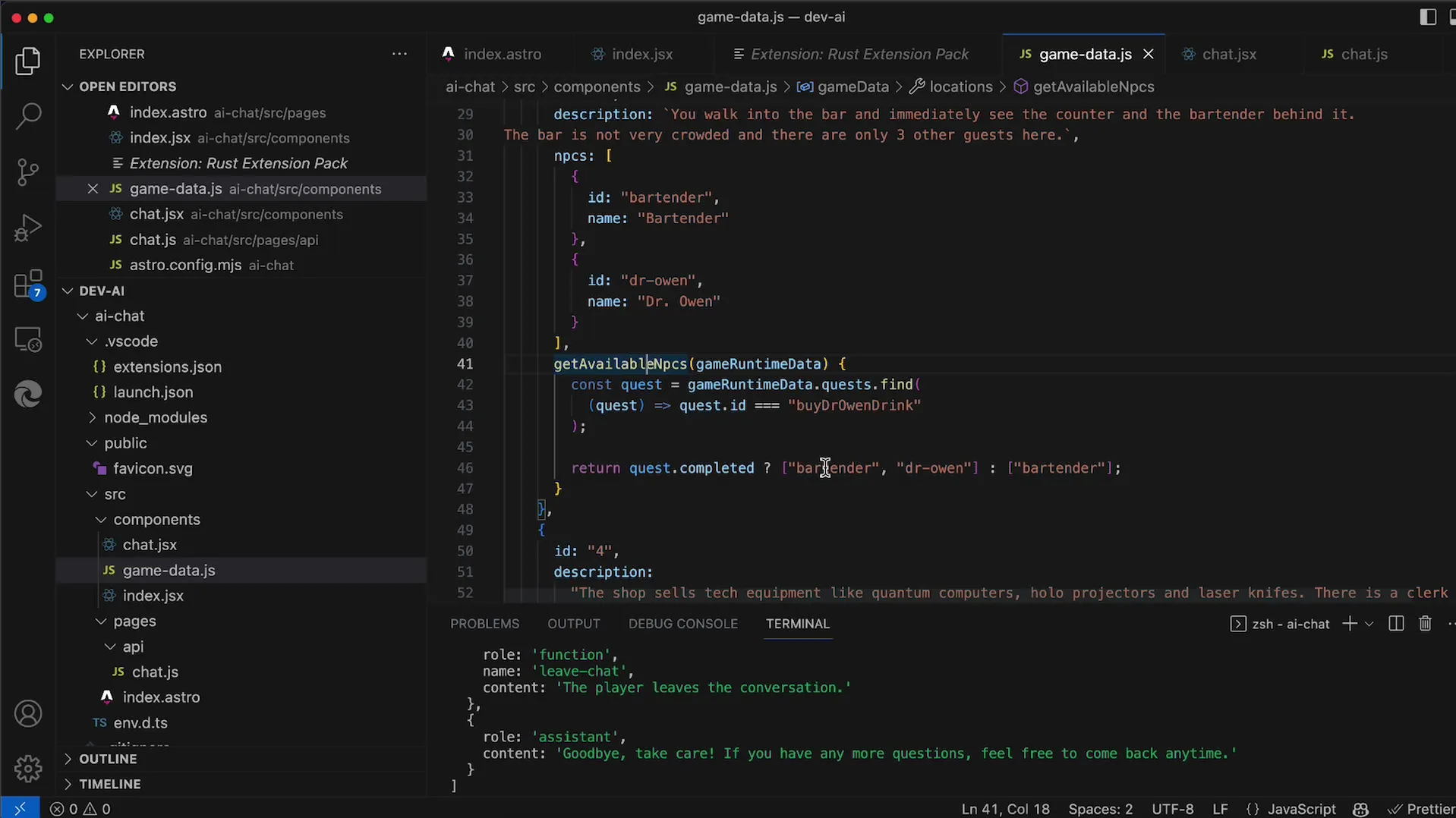Expand the node_modules folder
This screenshot has width=1456, height=818.
92,417
